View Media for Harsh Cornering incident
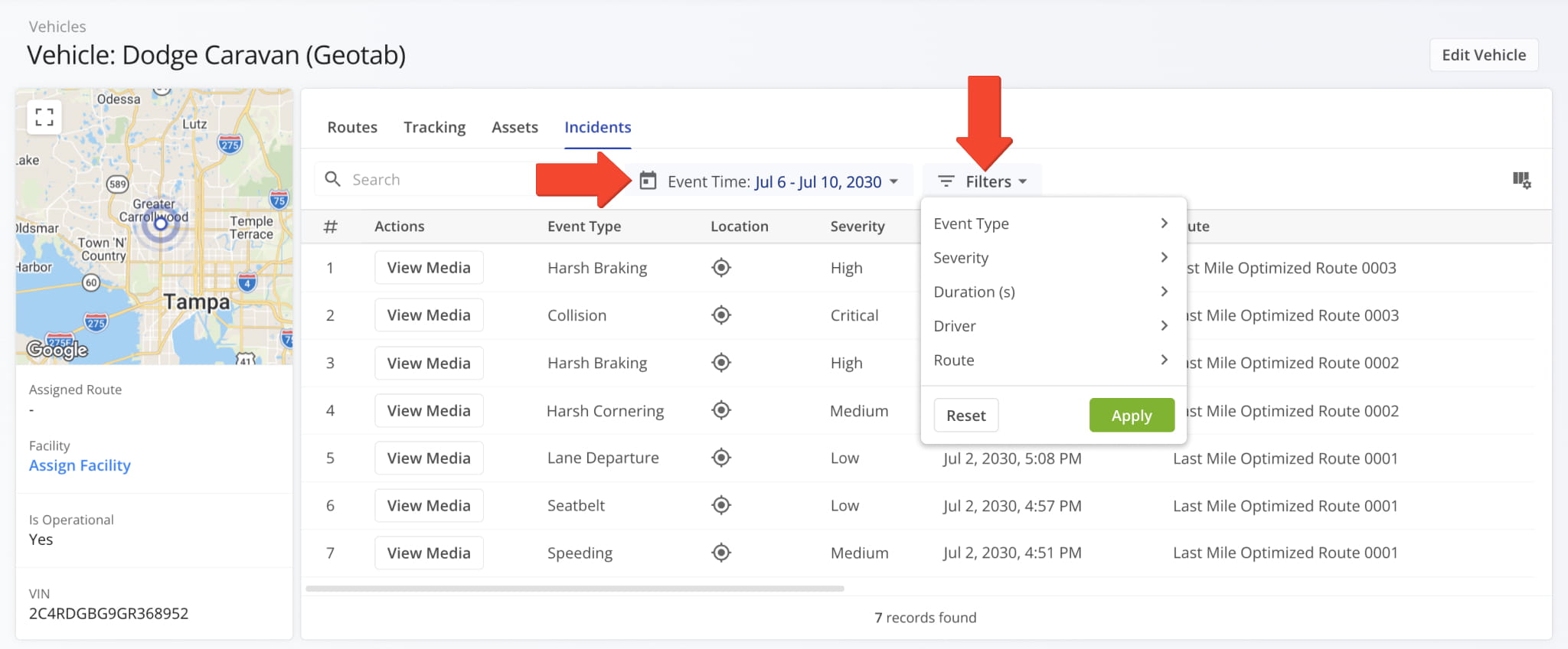Image resolution: width=1568 pixels, height=649 pixels. coord(429,410)
